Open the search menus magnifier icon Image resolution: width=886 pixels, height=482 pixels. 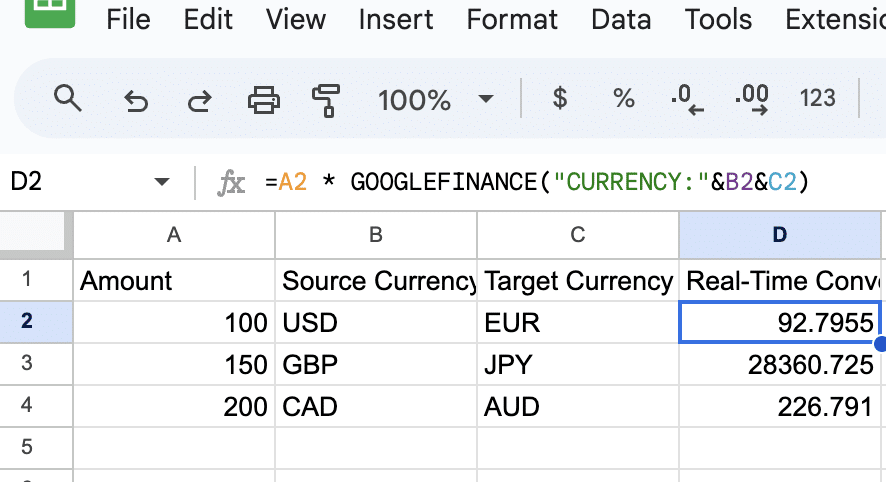68,99
